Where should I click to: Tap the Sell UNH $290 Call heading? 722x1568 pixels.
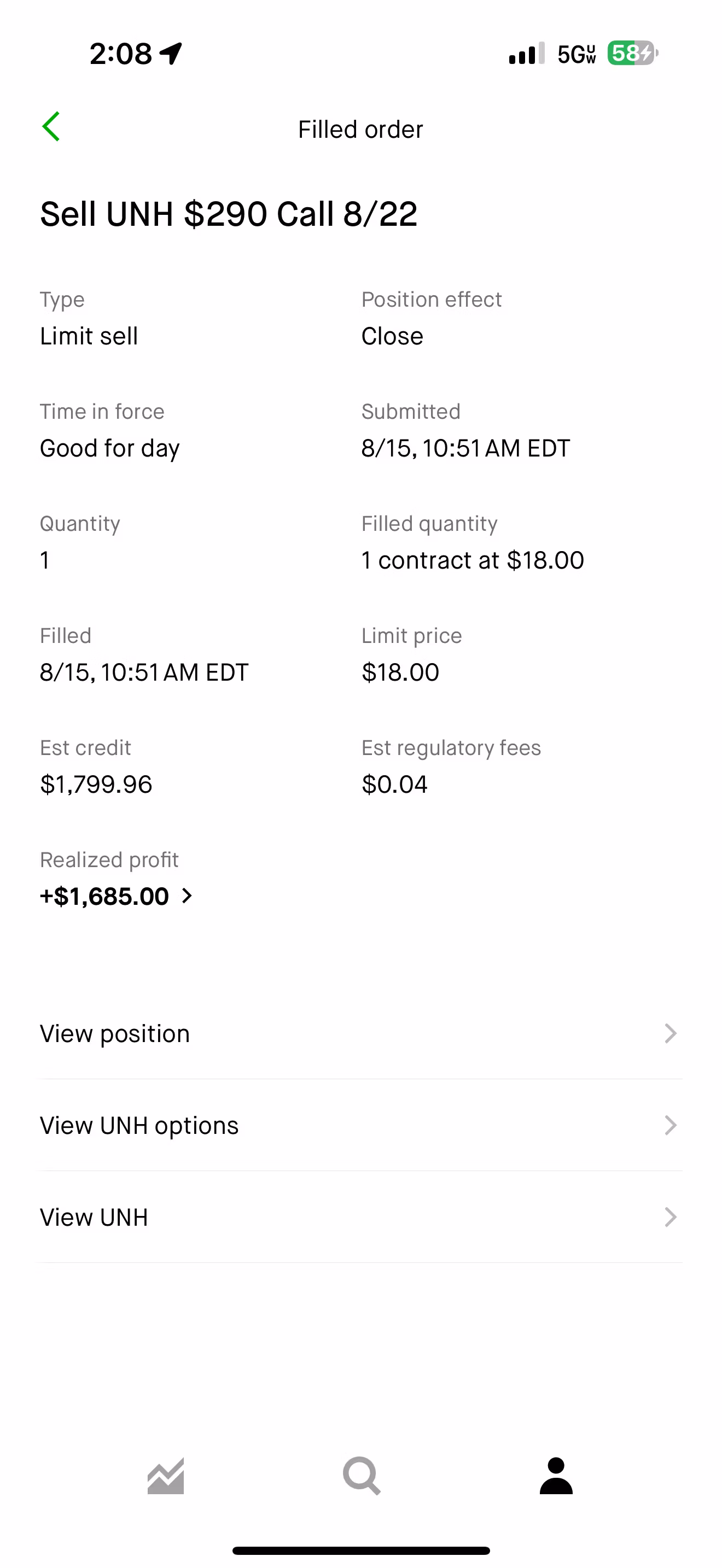pyautogui.click(x=229, y=214)
